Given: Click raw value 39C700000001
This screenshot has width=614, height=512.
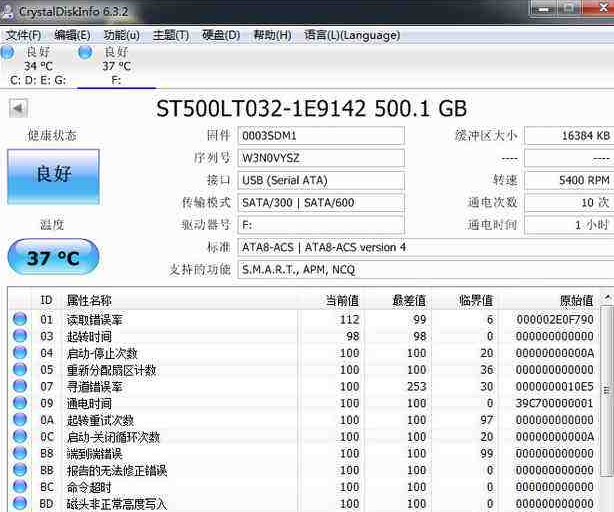Looking at the screenshot, I should [554, 403].
